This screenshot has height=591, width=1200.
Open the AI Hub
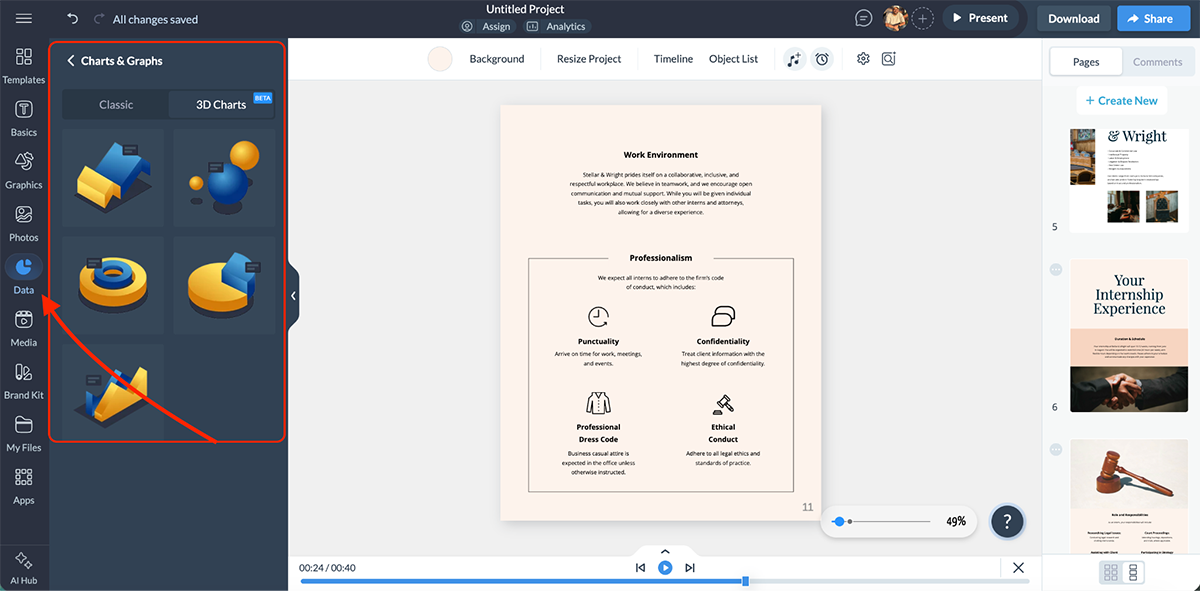click(23, 566)
